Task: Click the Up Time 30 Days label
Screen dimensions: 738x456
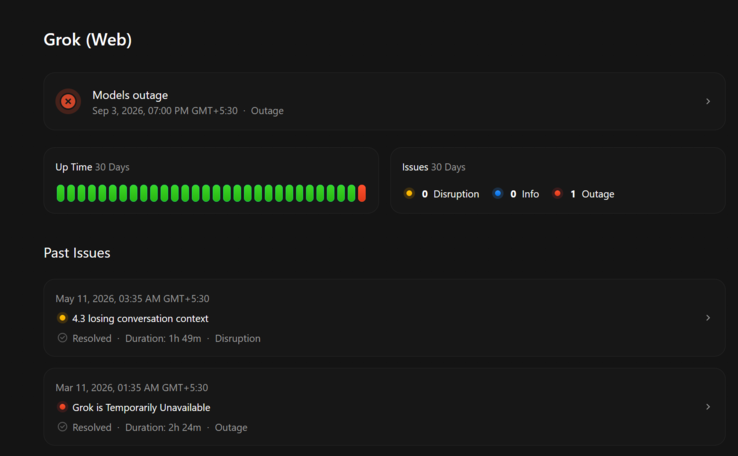Action: [92, 167]
